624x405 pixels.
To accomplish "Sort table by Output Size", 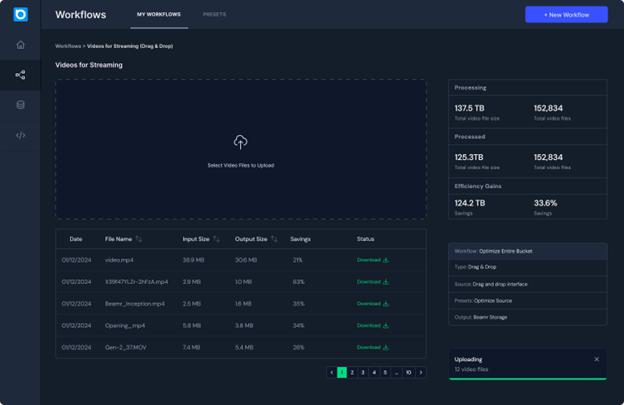I will point(275,239).
